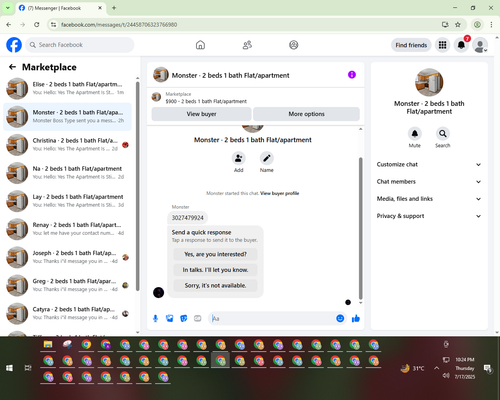Open the Windows notification center icon

click(488, 368)
